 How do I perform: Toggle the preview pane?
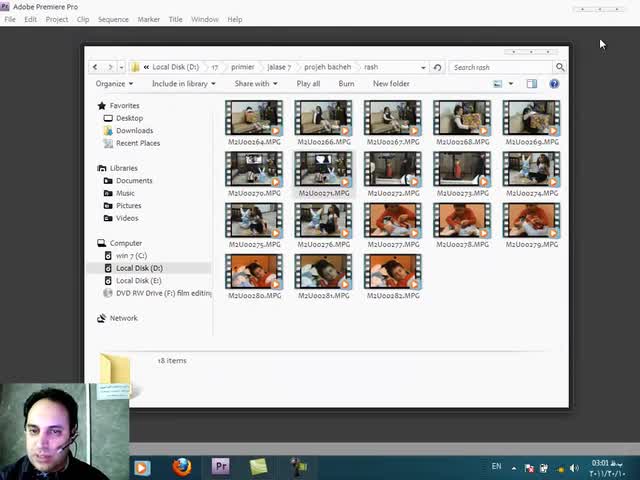click(531, 84)
